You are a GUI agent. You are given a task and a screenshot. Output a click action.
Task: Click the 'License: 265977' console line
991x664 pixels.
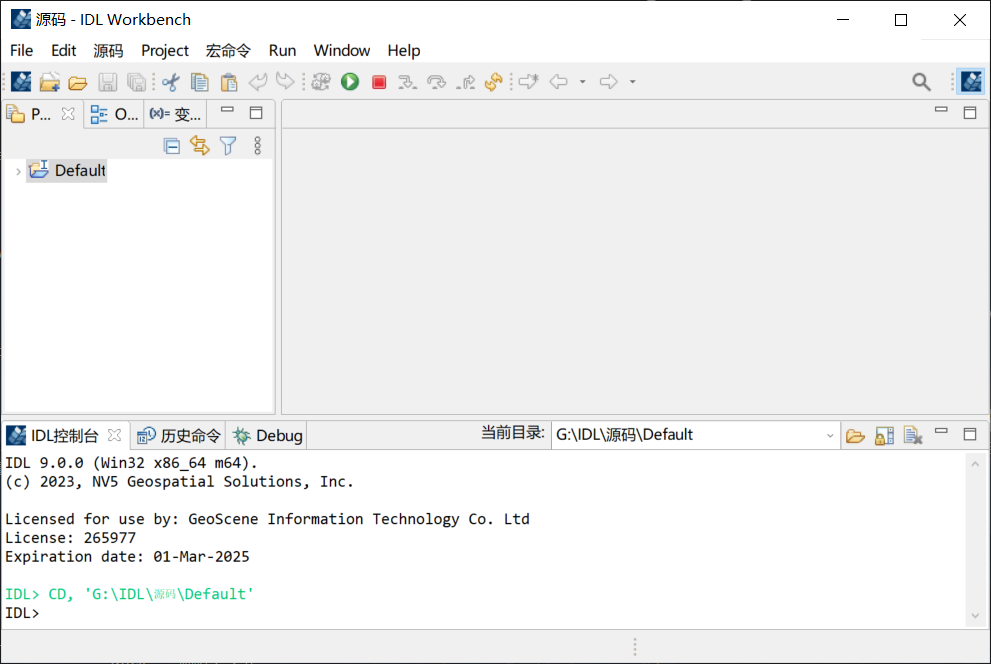pos(70,538)
